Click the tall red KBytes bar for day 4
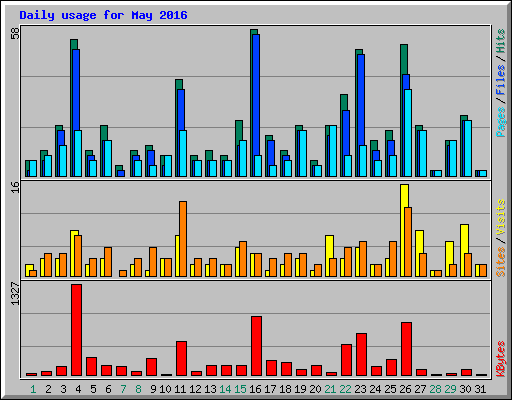Screen dimensions: 512x400 [76, 330]
